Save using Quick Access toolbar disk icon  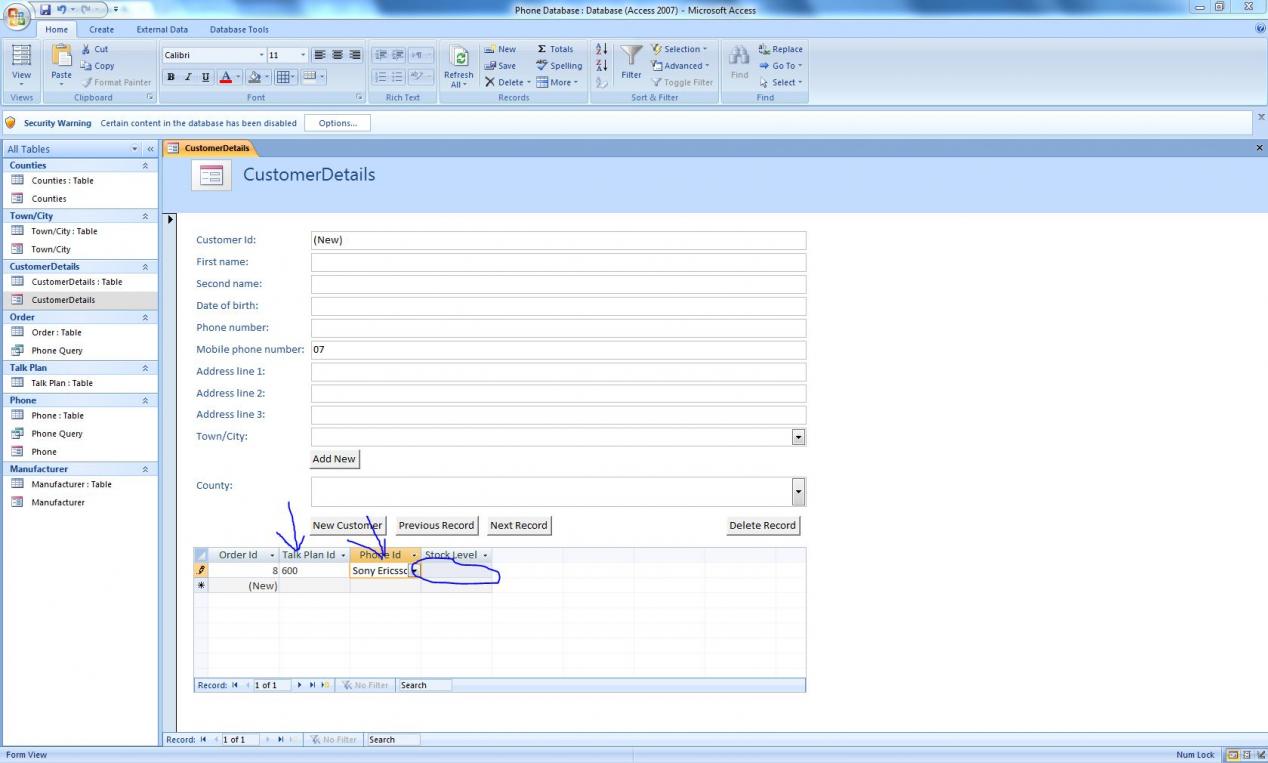[x=45, y=9]
